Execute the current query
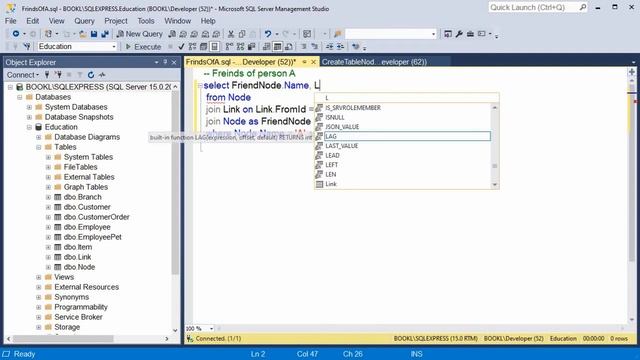Viewport: 640px width, 360px height. (x=143, y=47)
